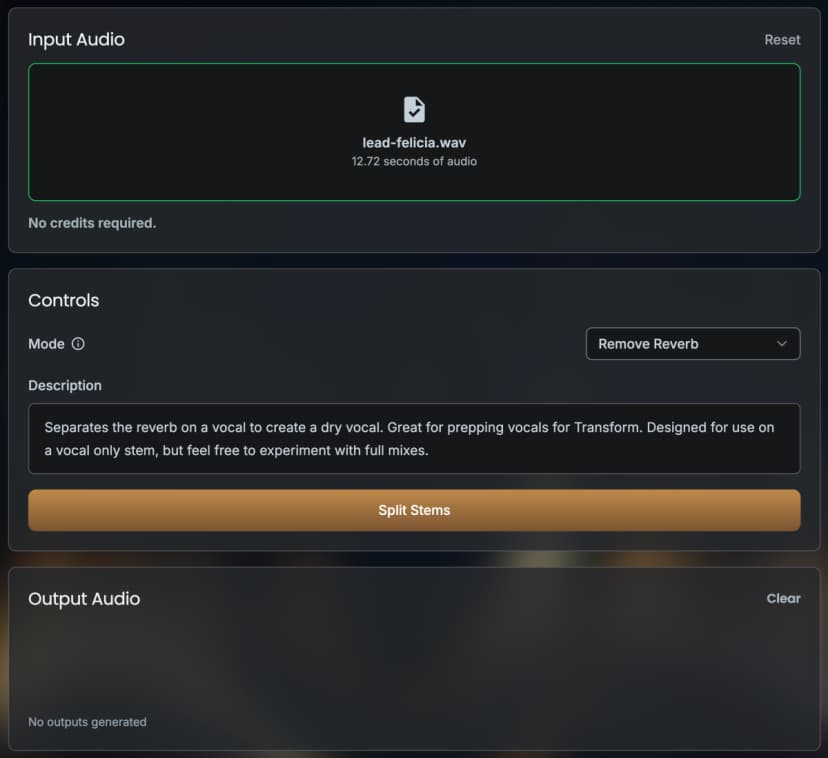Clear the output audio
The width and height of the screenshot is (828, 758).
pyautogui.click(x=783, y=598)
